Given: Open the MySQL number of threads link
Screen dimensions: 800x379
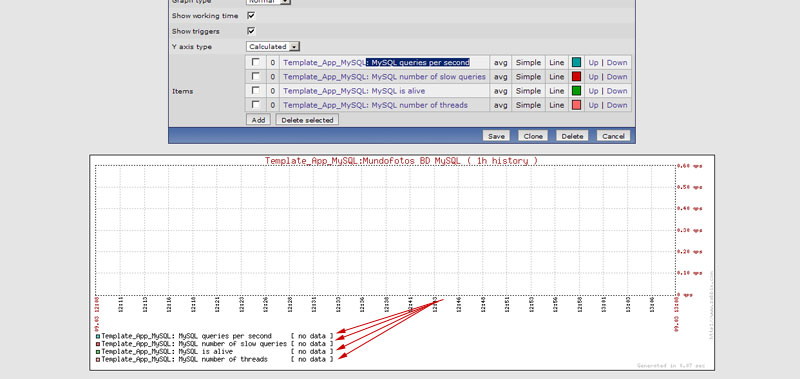Looking at the screenshot, I should pyautogui.click(x=375, y=105).
